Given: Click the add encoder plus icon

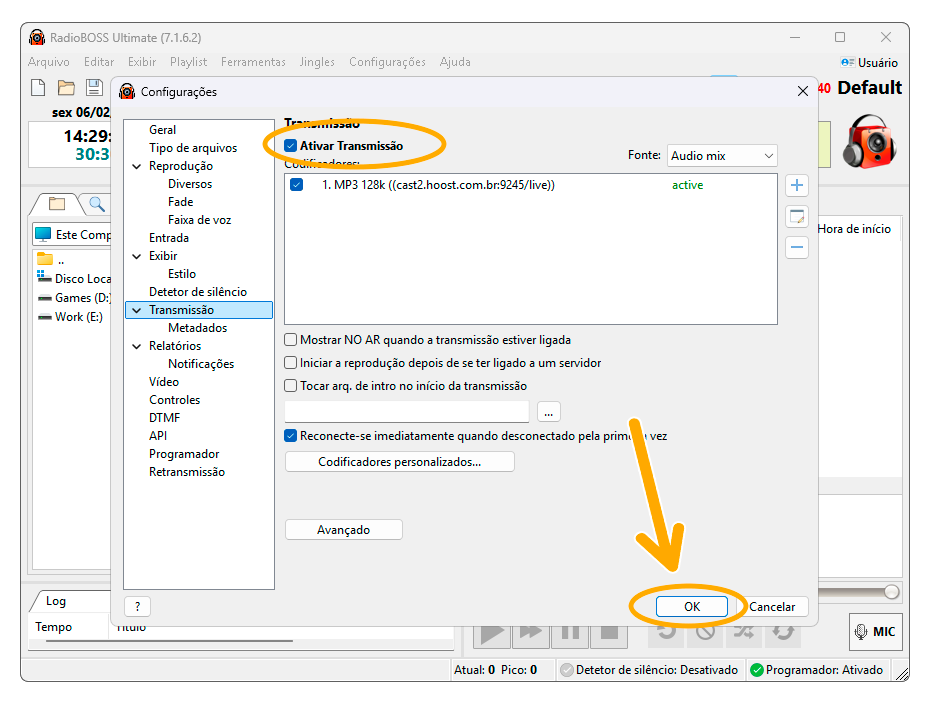Looking at the screenshot, I should coord(797,186).
